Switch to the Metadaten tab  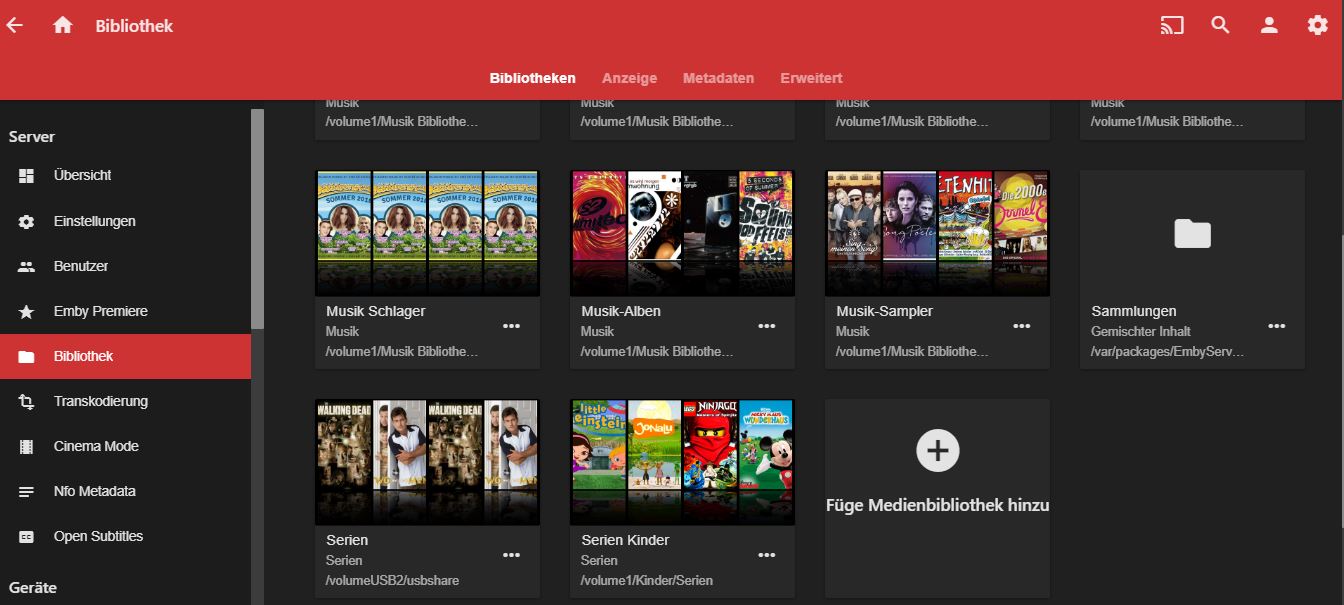[718, 78]
